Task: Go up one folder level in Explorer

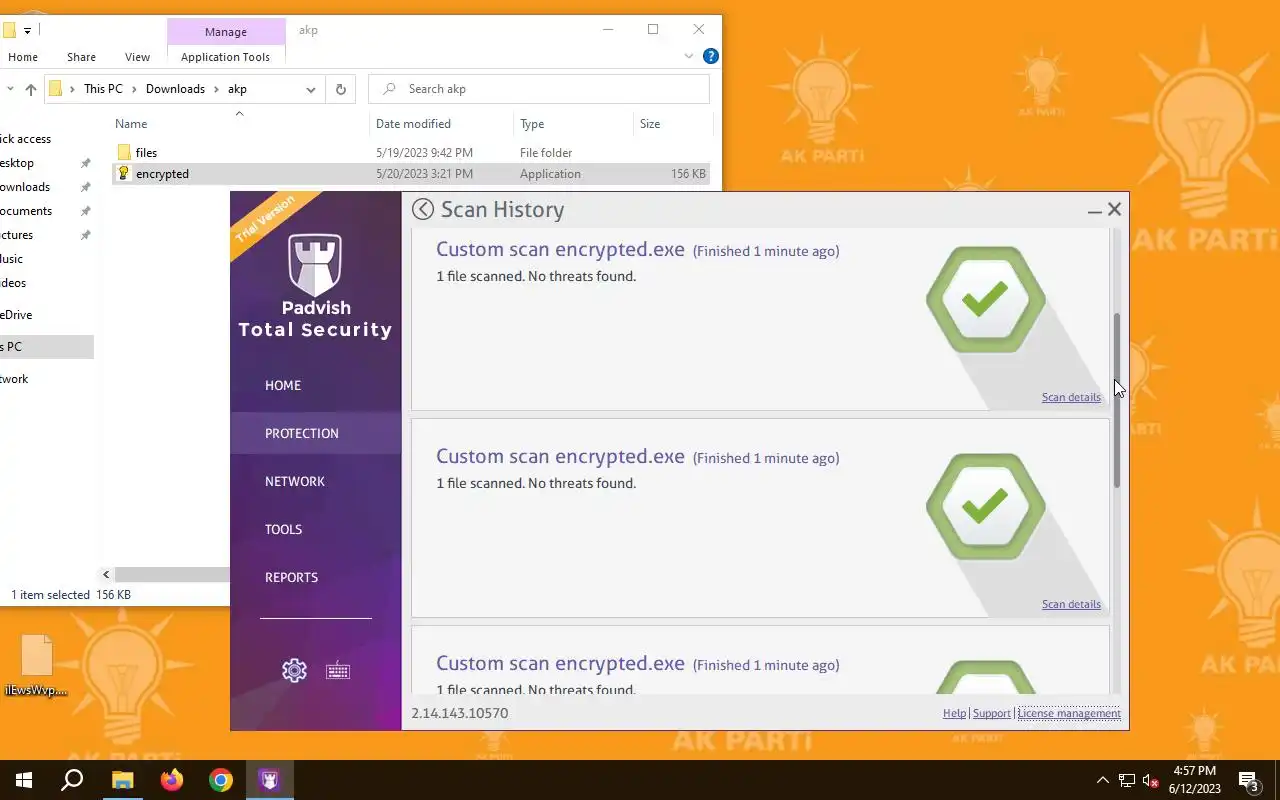Action: (x=30, y=89)
